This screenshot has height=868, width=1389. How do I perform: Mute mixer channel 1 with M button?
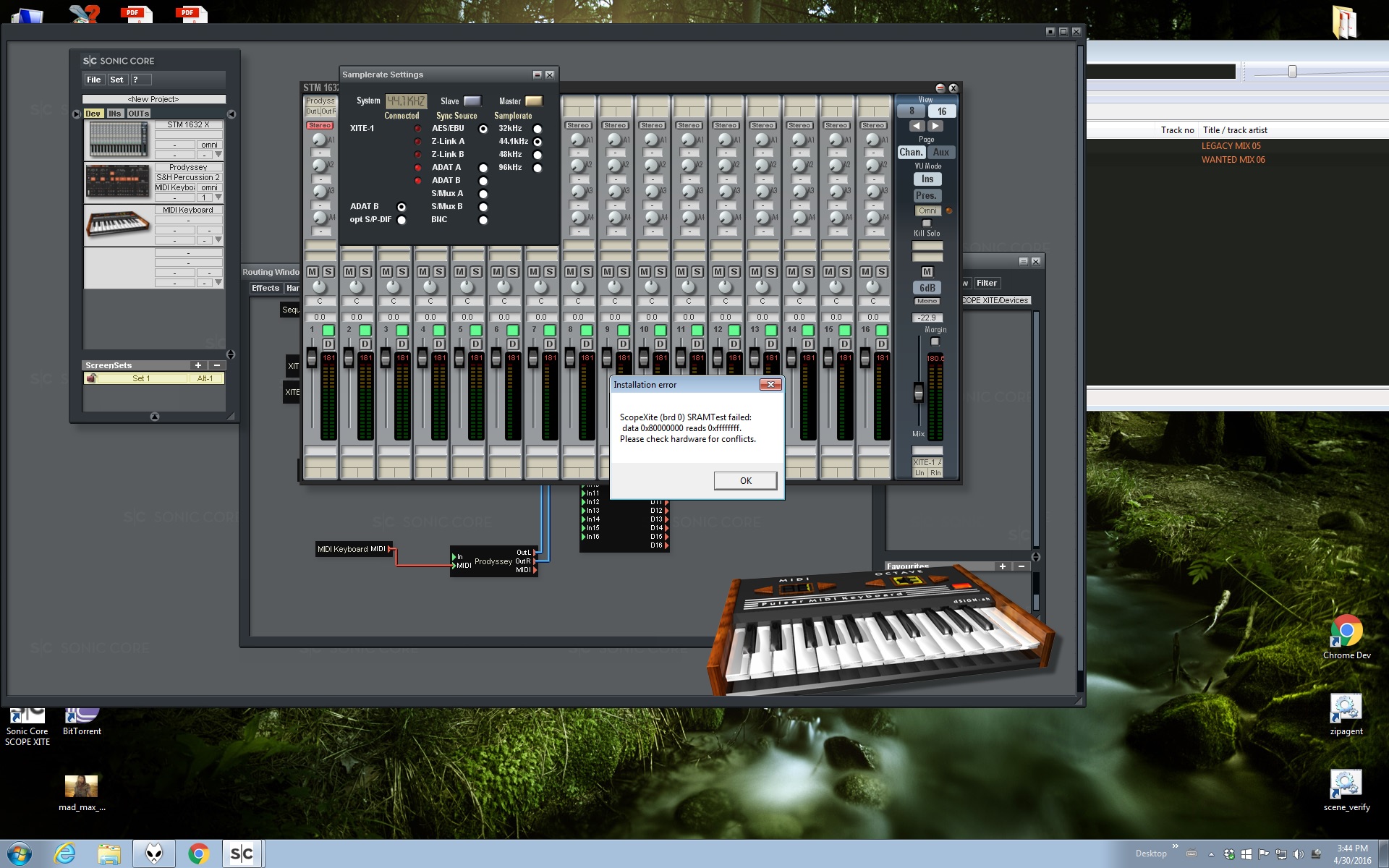(313, 271)
